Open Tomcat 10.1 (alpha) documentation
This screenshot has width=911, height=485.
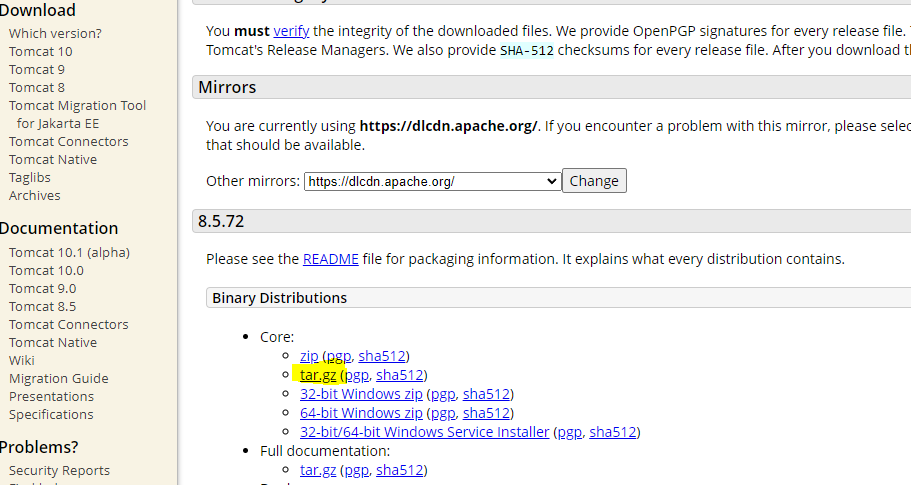click(69, 253)
